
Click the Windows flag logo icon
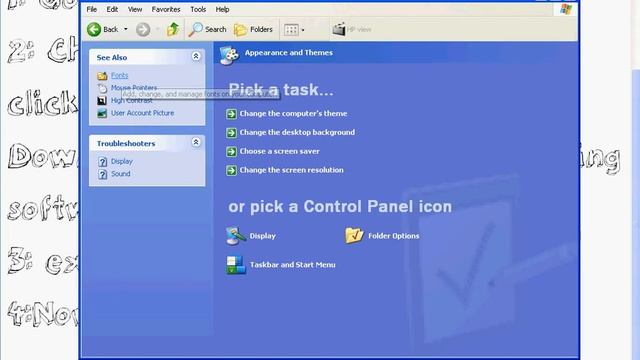(x=566, y=9)
